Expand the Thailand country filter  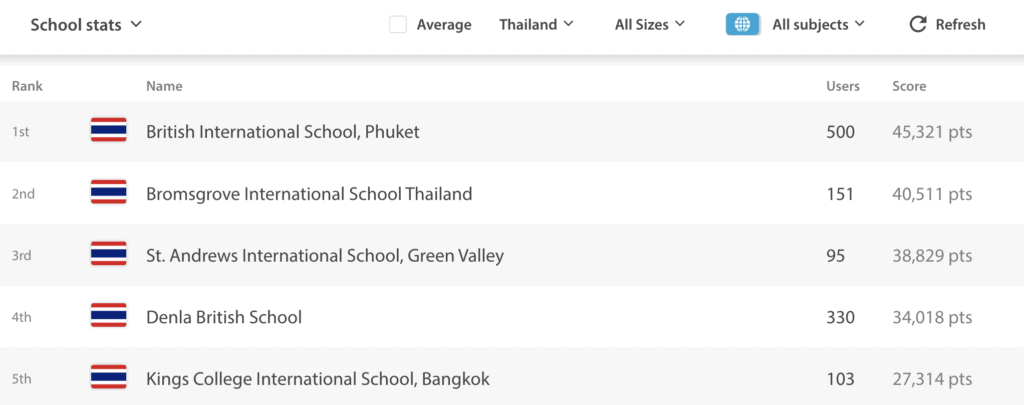coord(536,25)
